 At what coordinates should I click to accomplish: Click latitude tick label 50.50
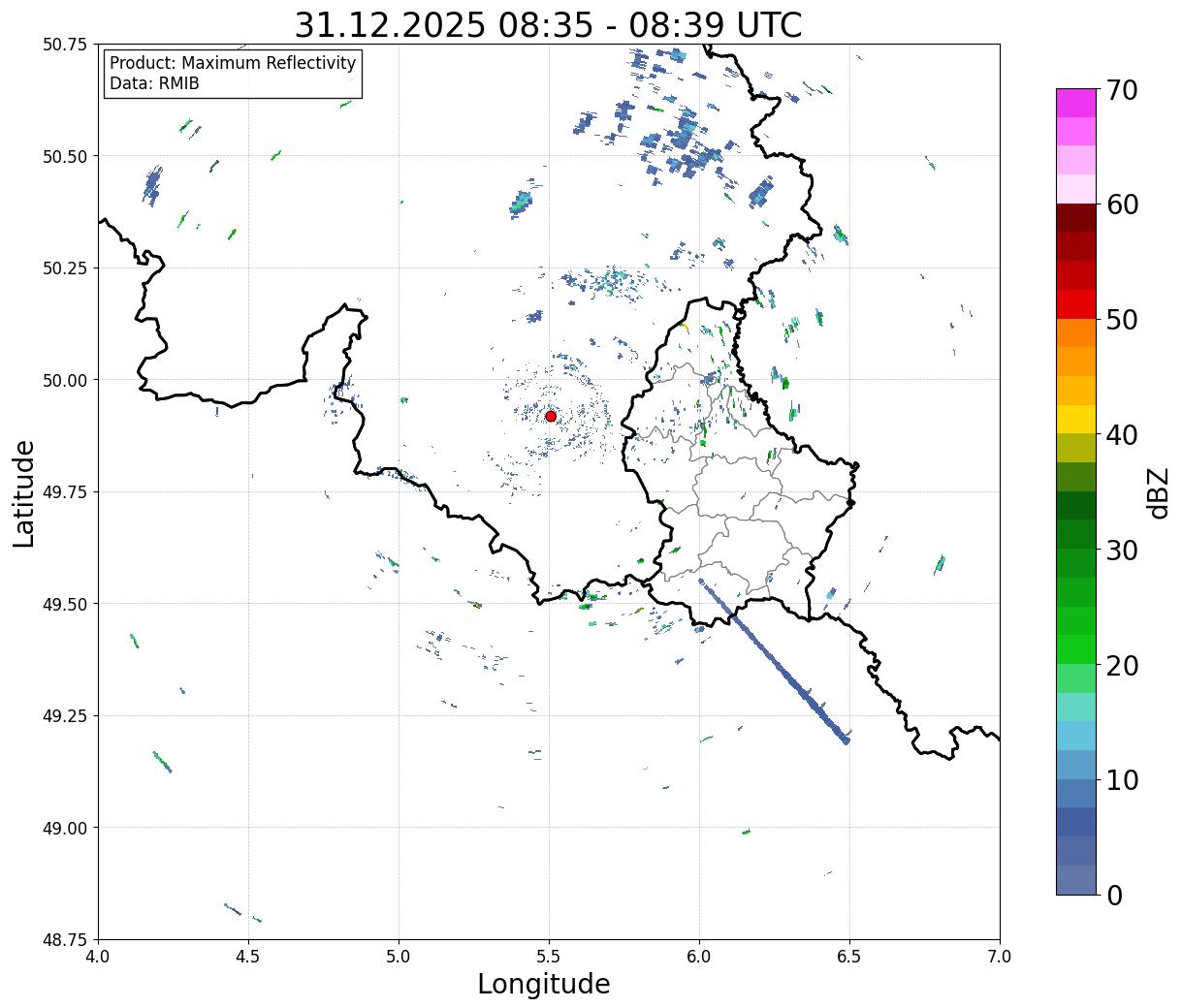pyautogui.click(x=64, y=156)
